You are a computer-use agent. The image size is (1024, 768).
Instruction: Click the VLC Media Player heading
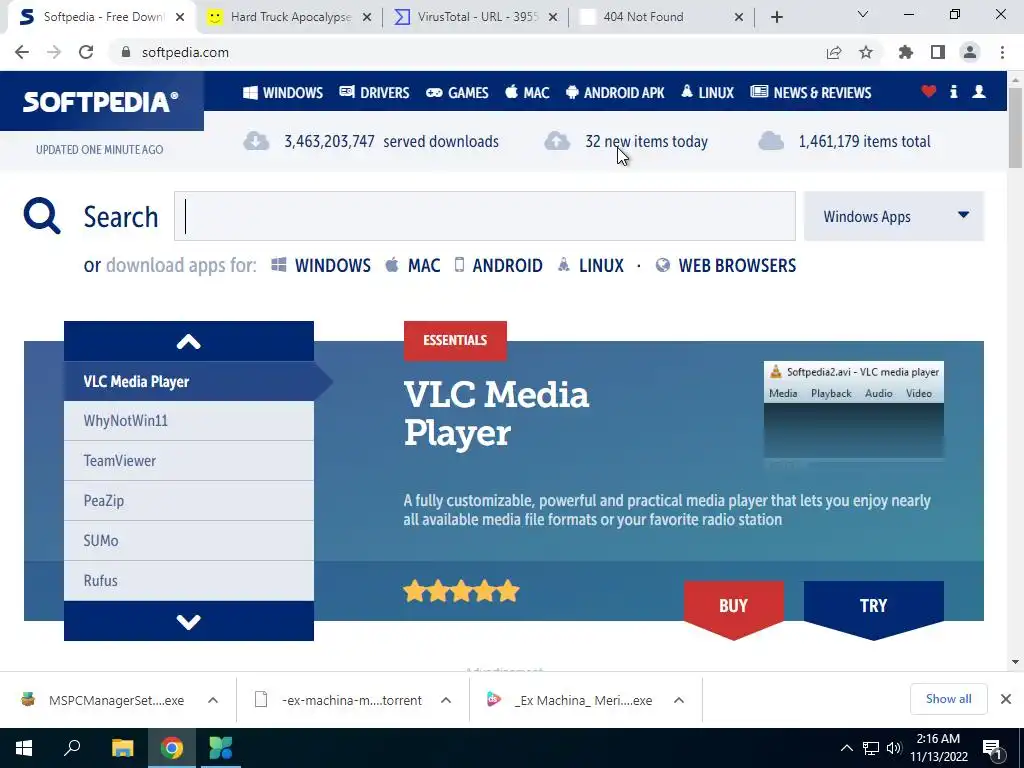[496, 413]
